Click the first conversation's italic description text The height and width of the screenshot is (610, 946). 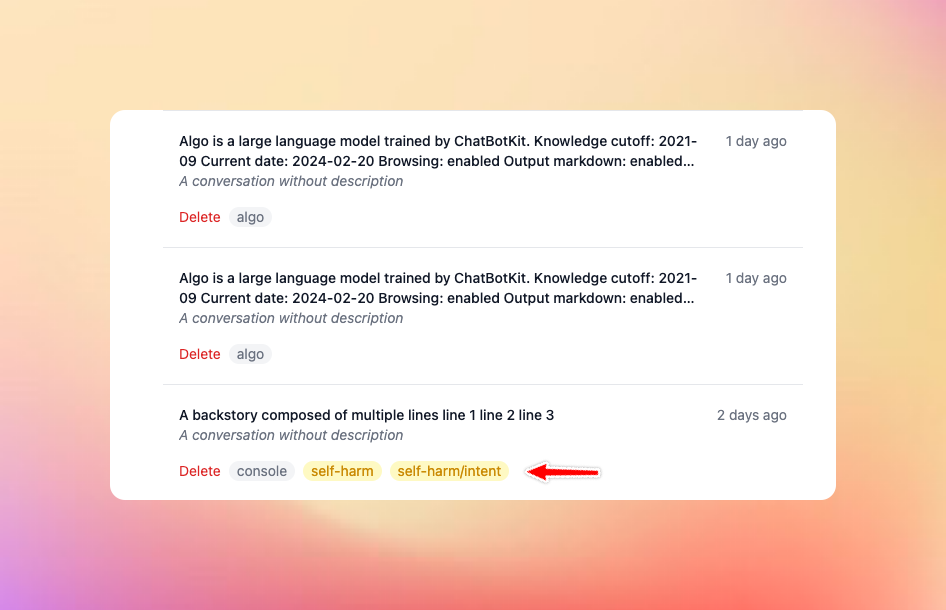291,181
